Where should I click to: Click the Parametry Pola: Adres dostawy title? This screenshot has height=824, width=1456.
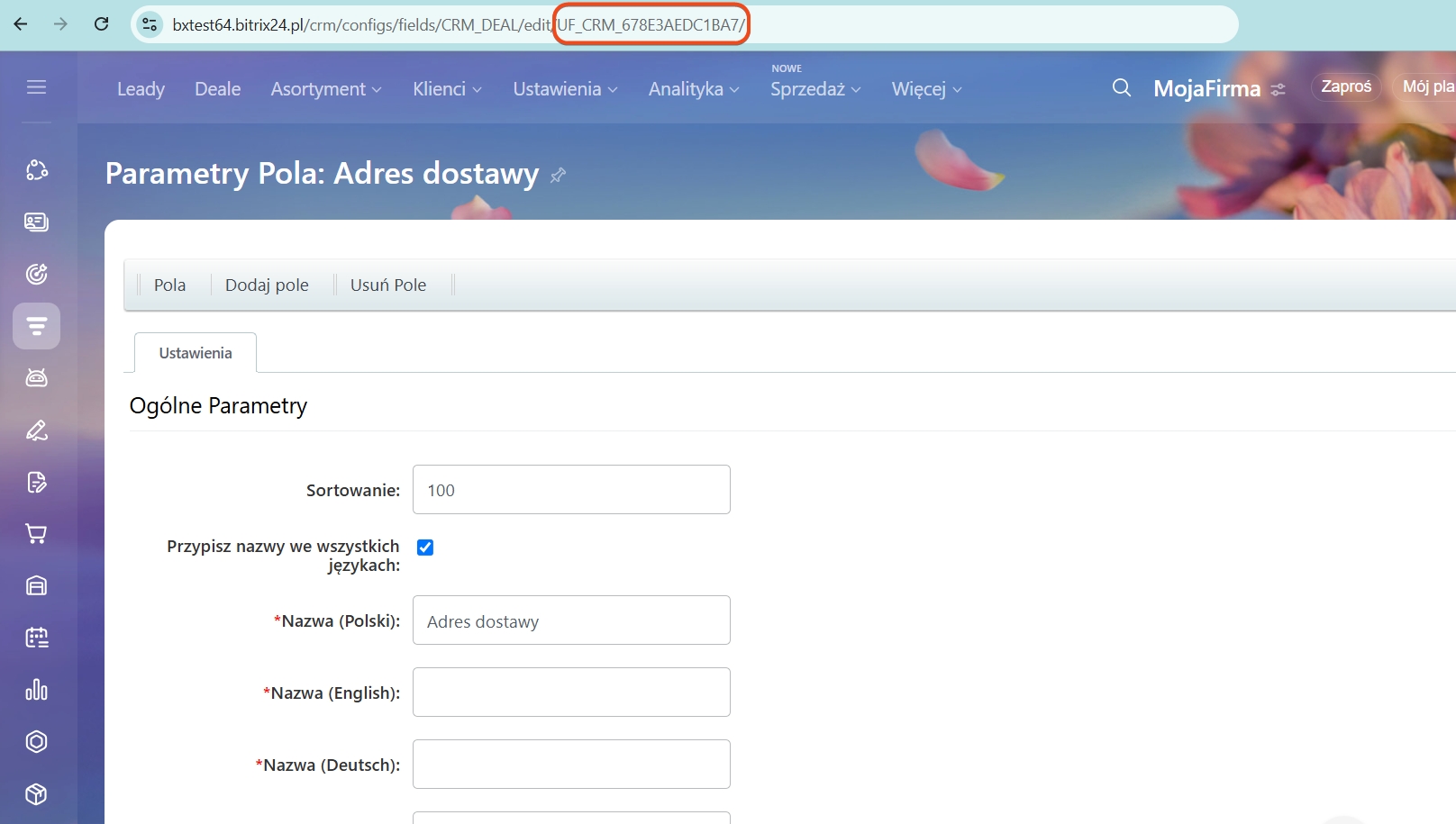[x=322, y=173]
